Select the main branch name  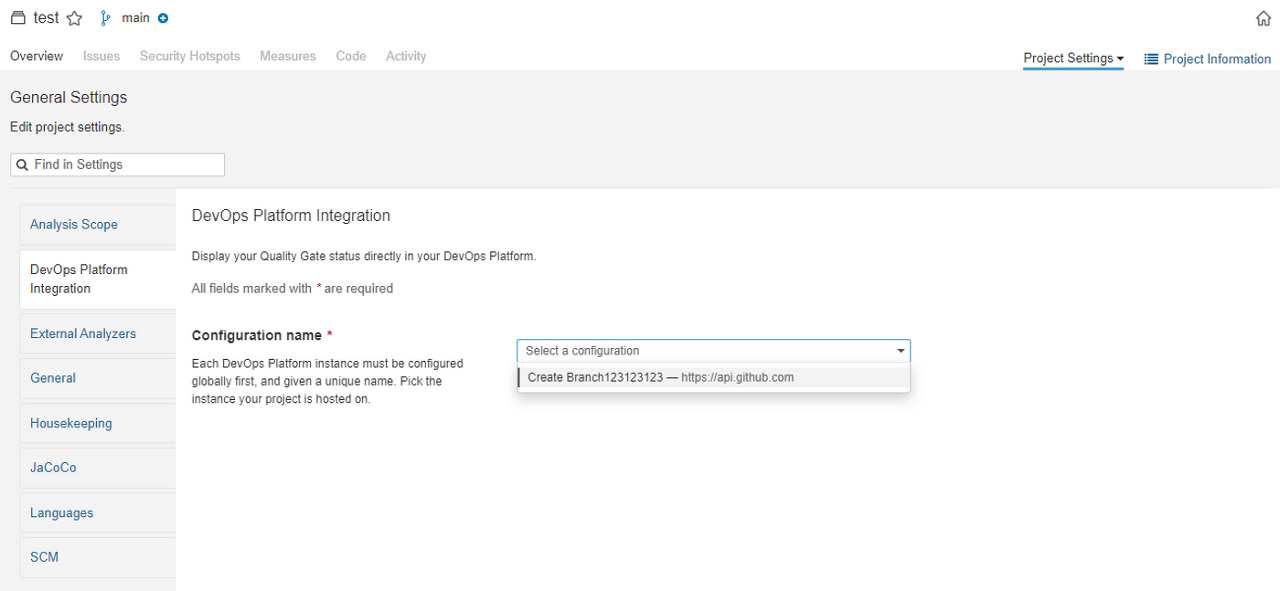pyautogui.click(x=135, y=18)
